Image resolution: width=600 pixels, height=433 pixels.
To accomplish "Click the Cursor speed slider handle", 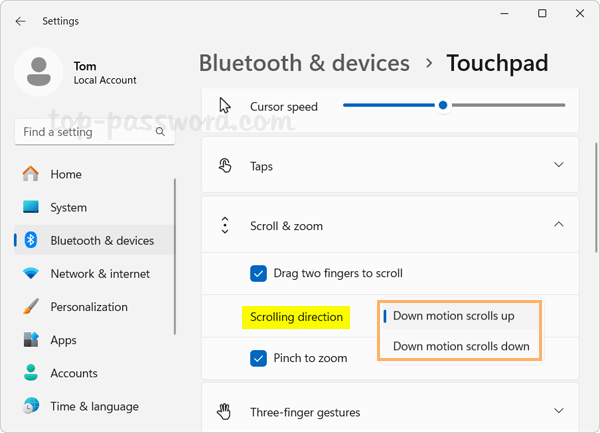I will (443, 105).
